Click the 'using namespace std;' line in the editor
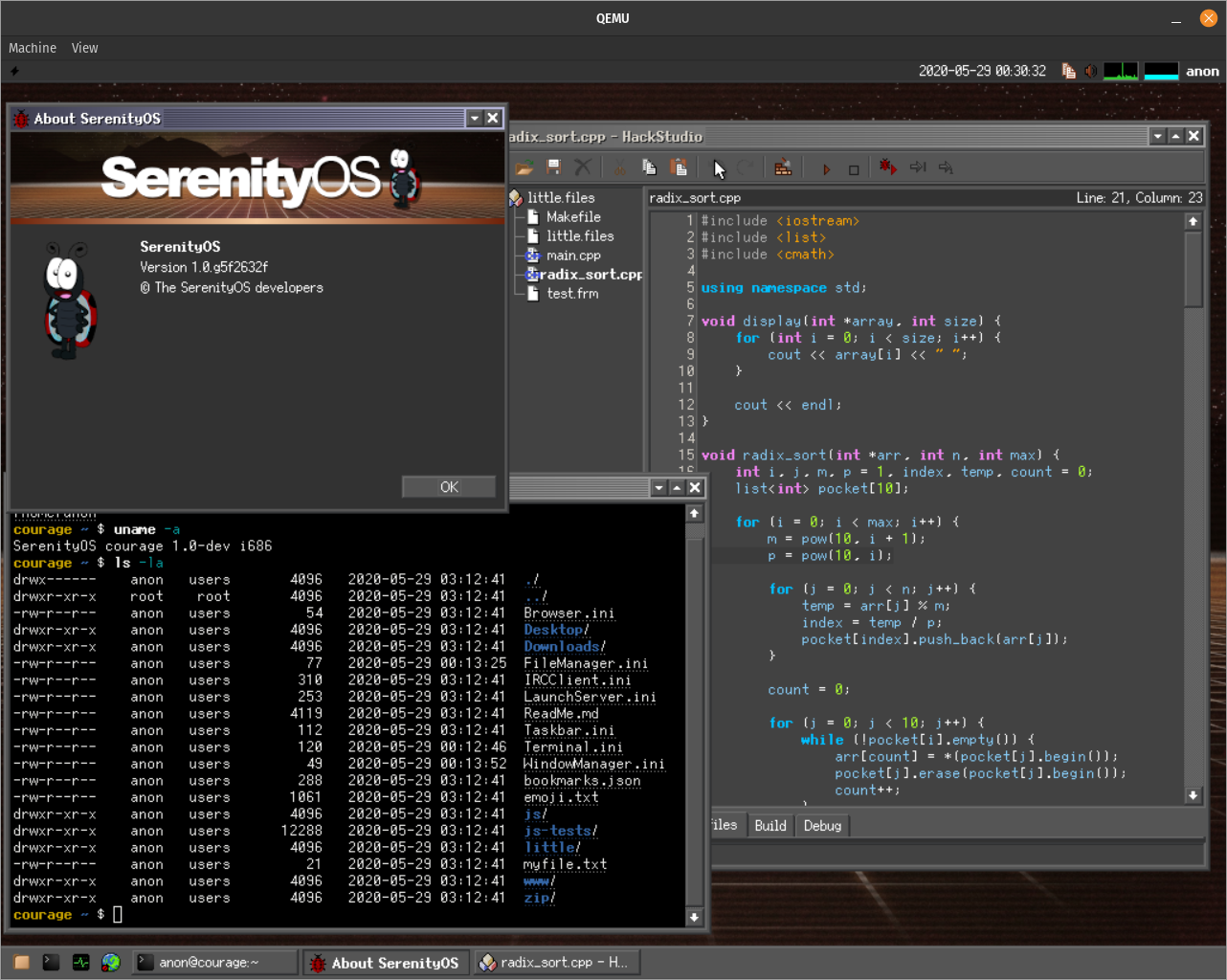This screenshot has width=1227, height=980. [784, 288]
